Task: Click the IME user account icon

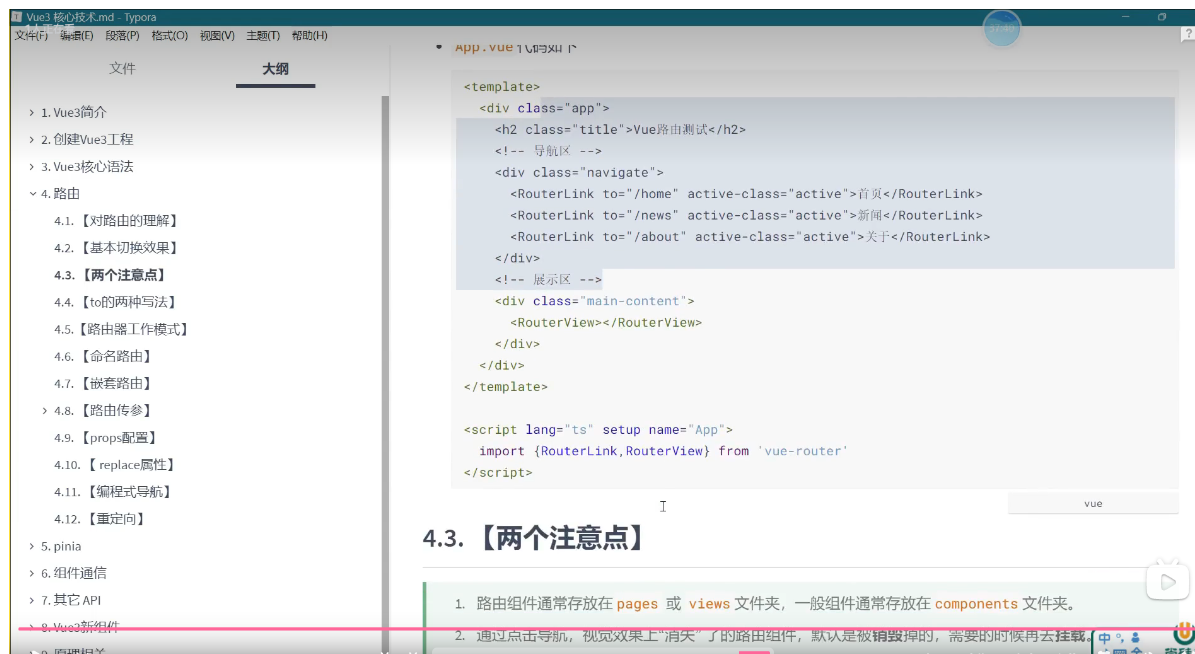Action: [x=1135, y=637]
